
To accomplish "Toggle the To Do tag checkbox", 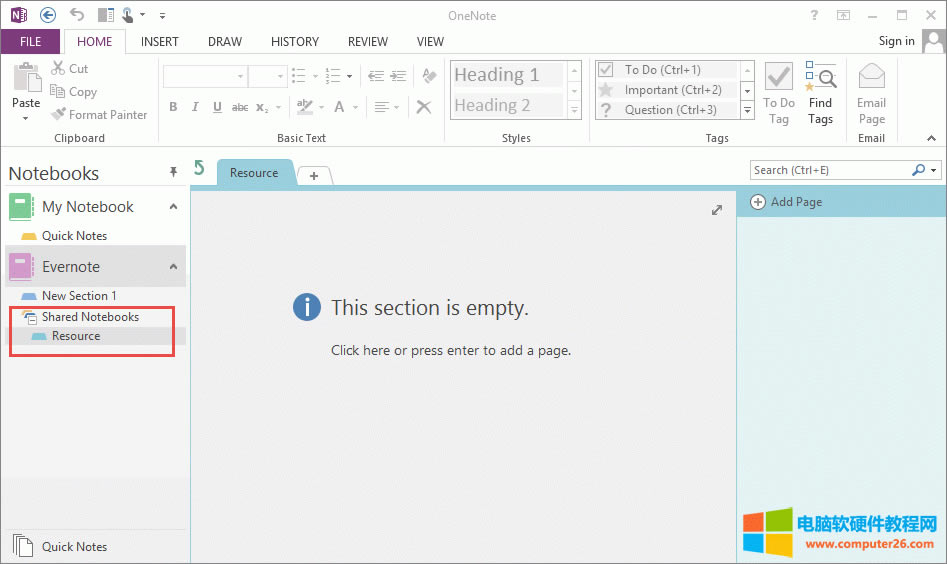I will 605,70.
